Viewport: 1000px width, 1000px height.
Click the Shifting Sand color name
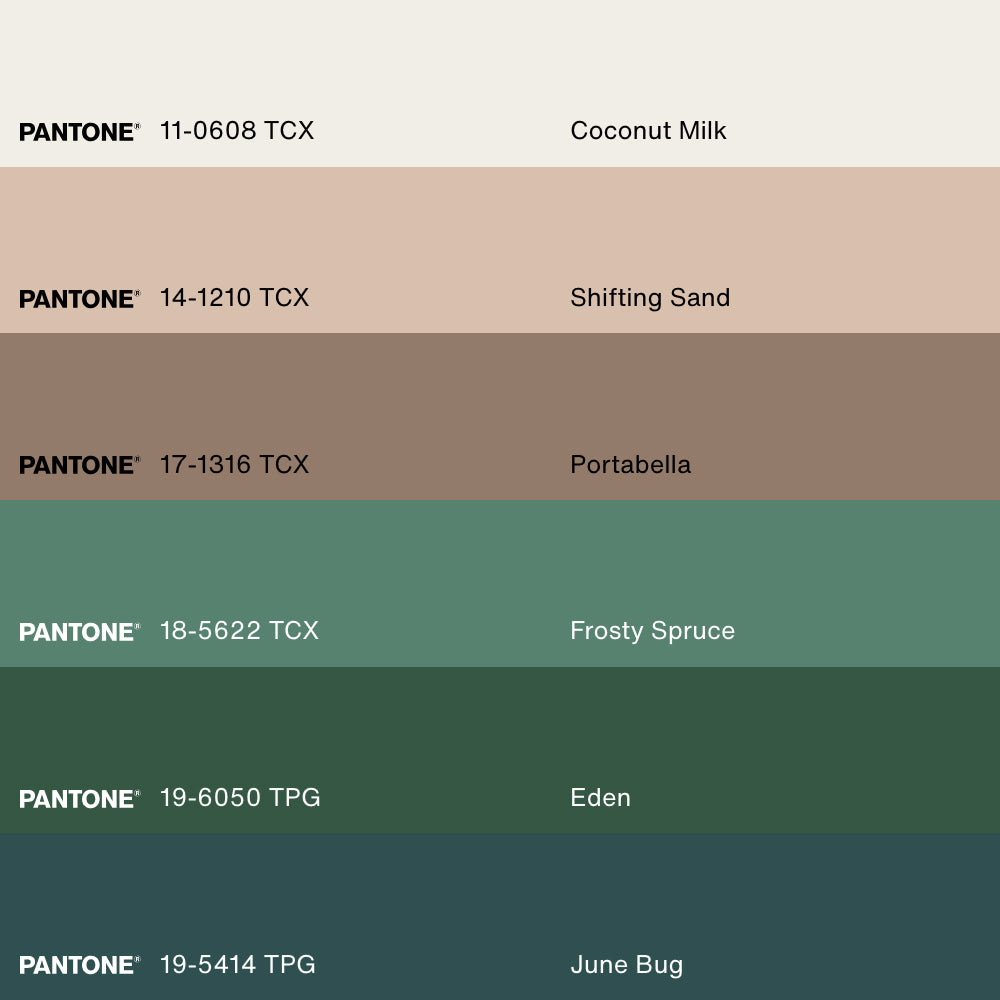click(x=650, y=298)
